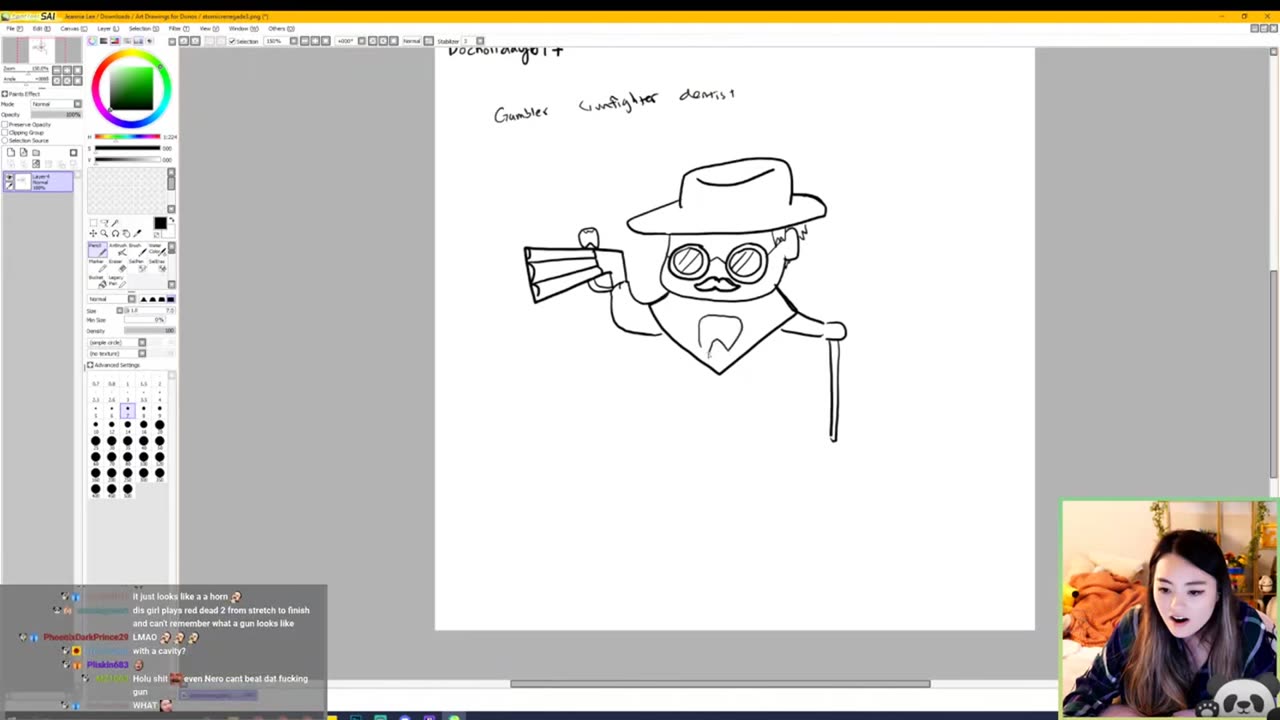The height and width of the screenshot is (720, 1280).
Task: Click the layer Opacity bar
Action: coord(56,115)
